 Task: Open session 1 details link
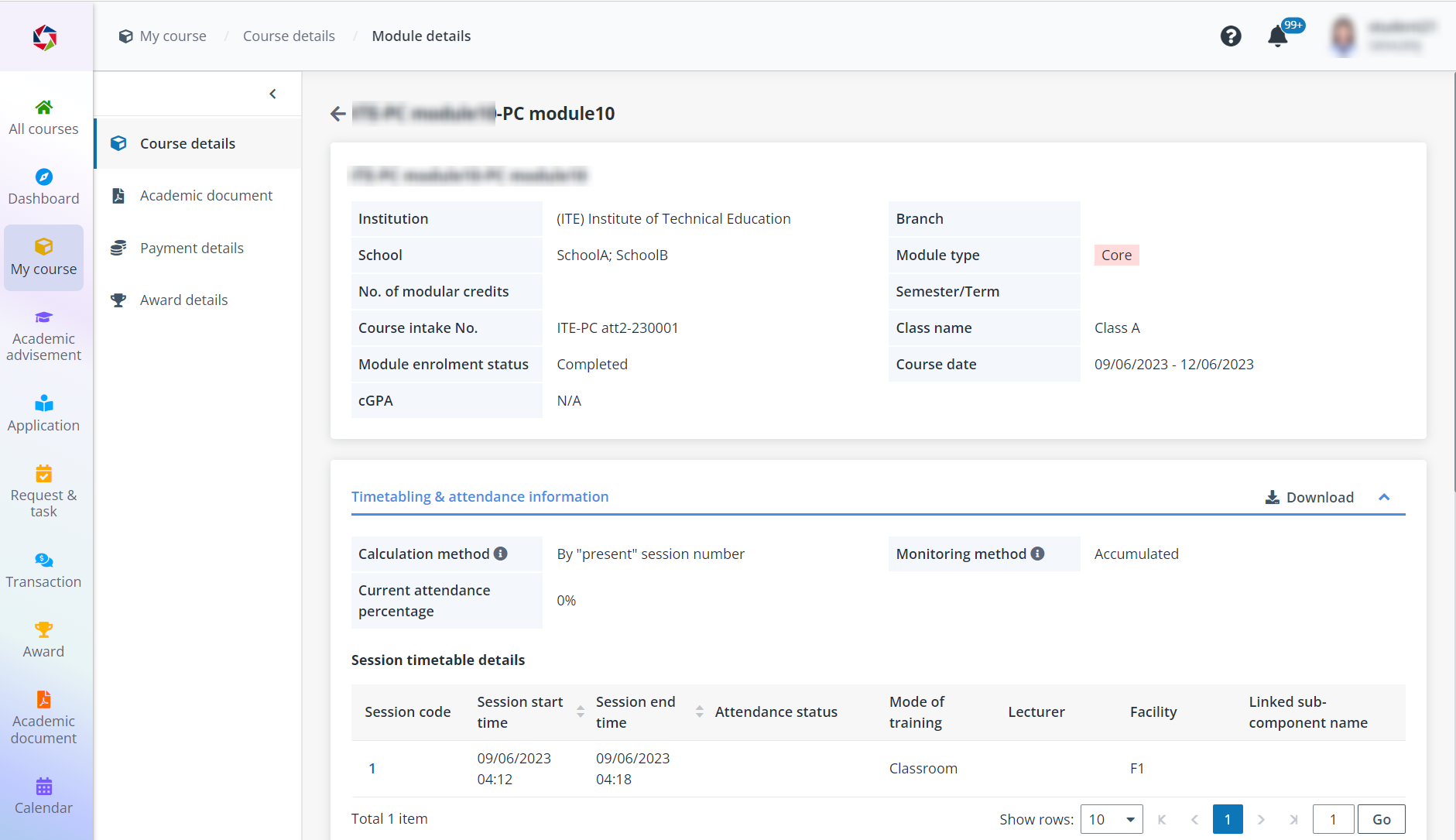pos(372,768)
